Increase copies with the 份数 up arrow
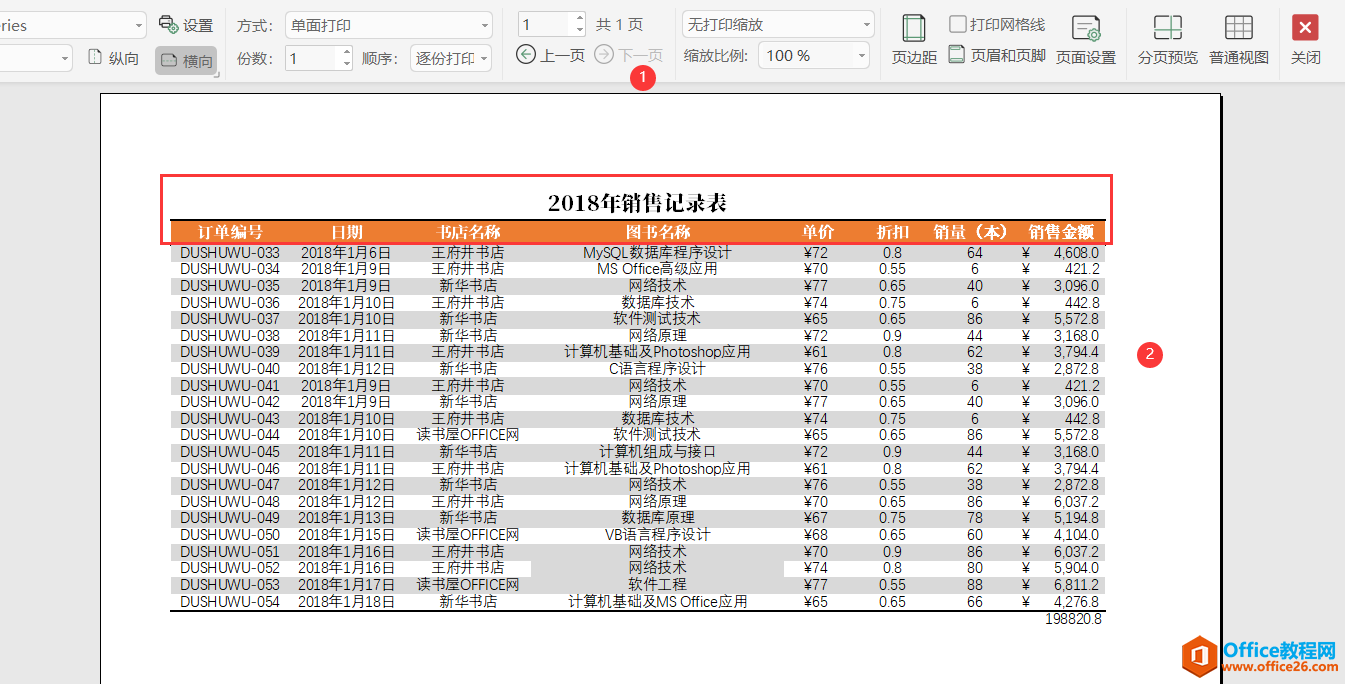The image size is (1345, 684). pyautogui.click(x=346, y=53)
